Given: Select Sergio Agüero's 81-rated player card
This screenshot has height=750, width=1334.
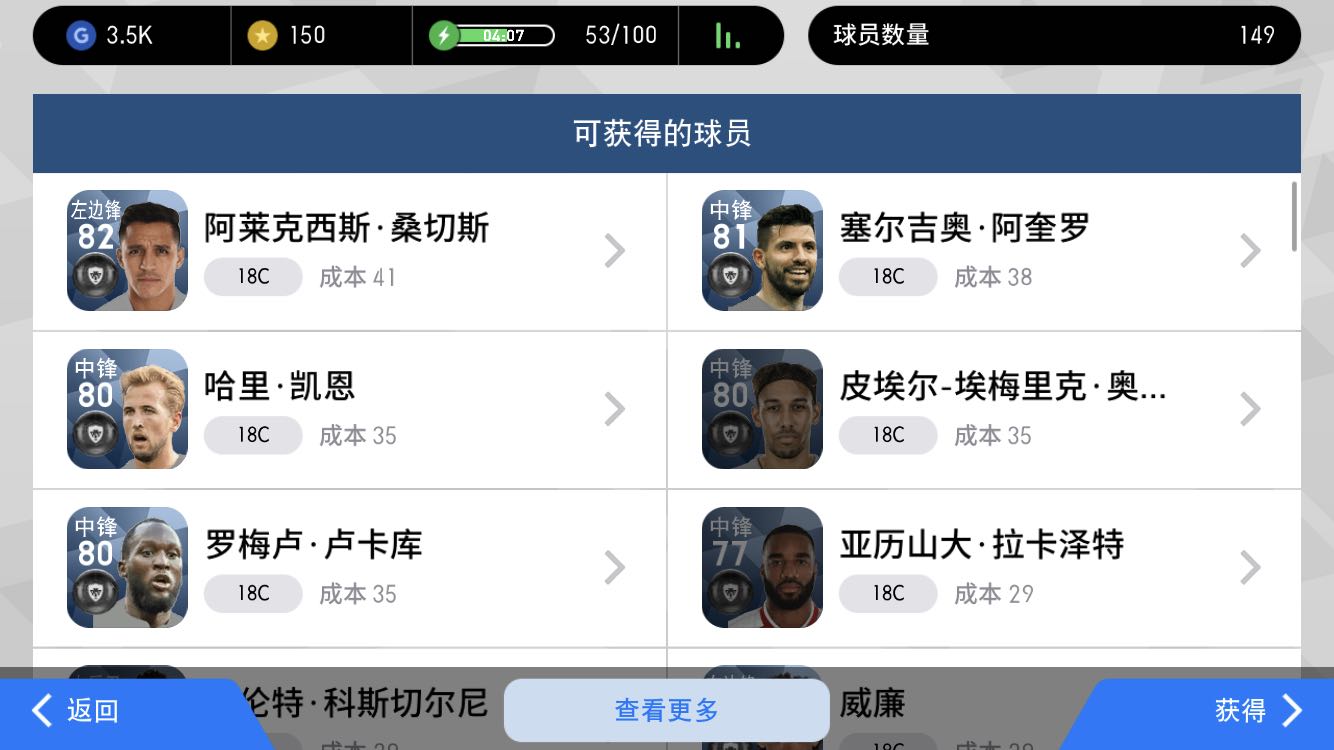Looking at the screenshot, I should point(762,251).
